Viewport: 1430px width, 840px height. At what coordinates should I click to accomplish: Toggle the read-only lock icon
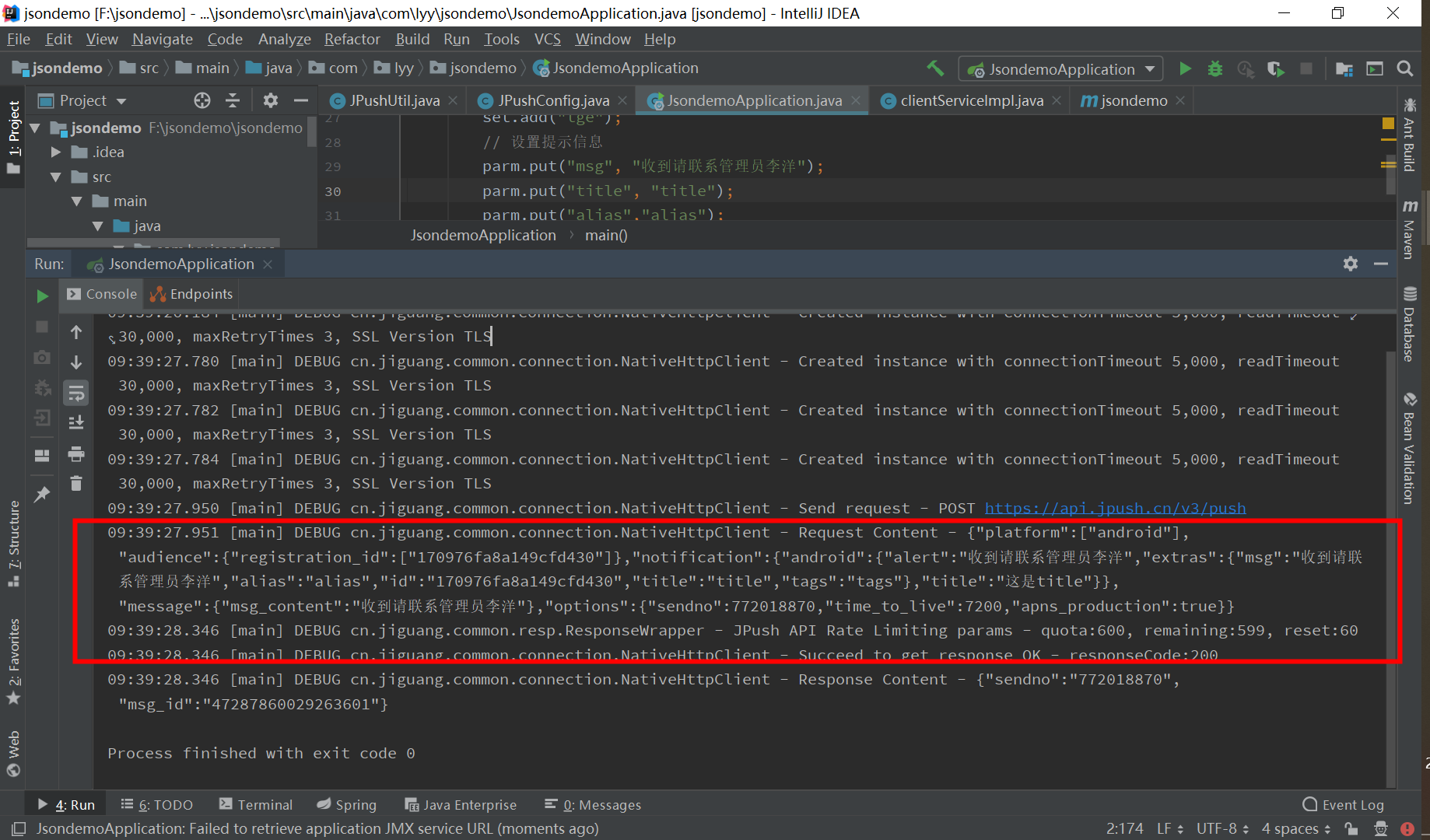[x=1351, y=829]
